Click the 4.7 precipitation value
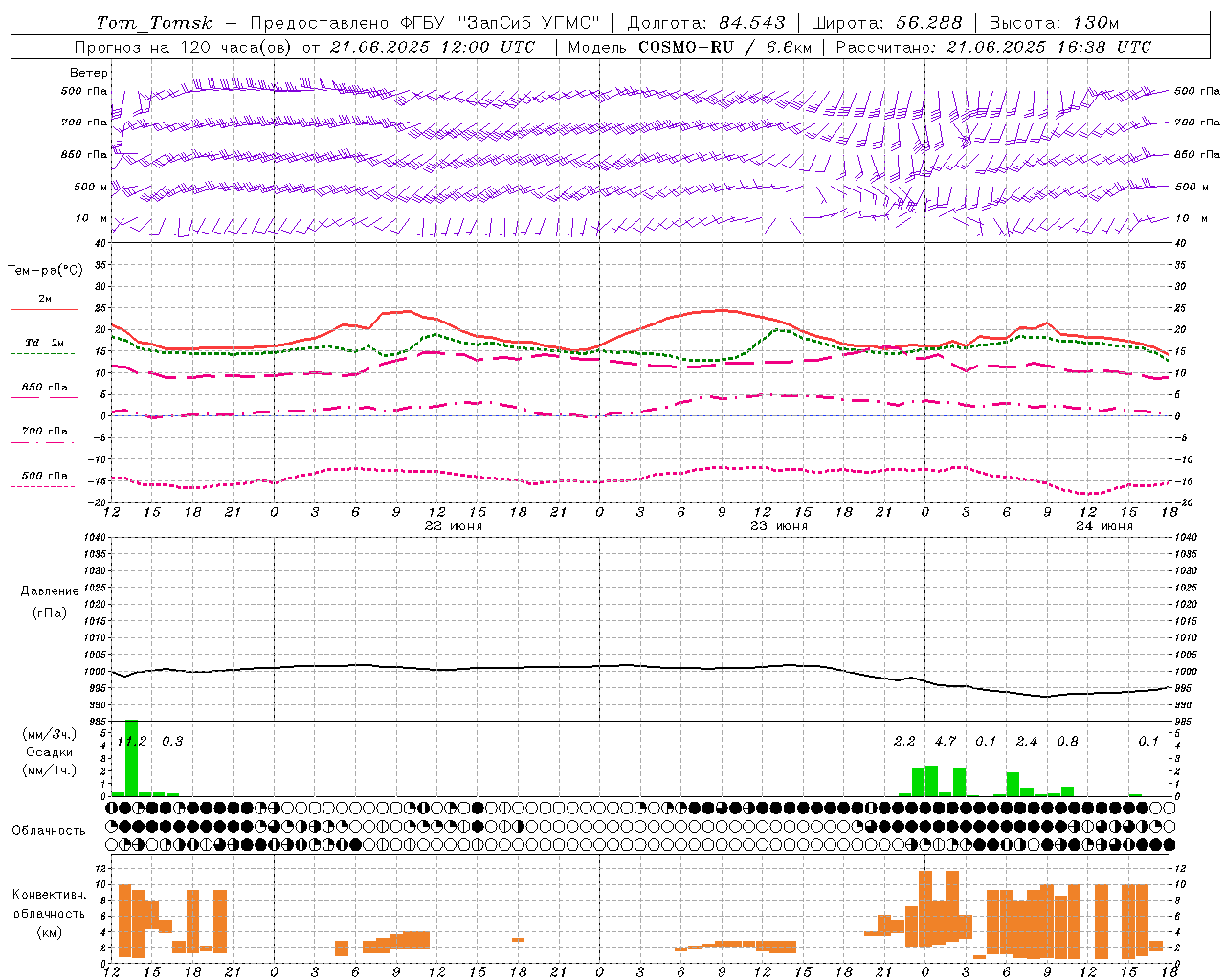This screenshot has width=1225, height=980. [x=946, y=741]
